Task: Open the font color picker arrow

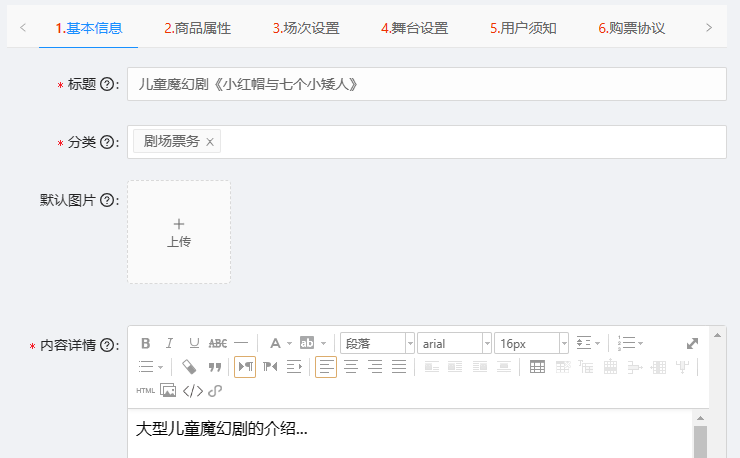Action: pyautogui.click(x=289, y=343)
